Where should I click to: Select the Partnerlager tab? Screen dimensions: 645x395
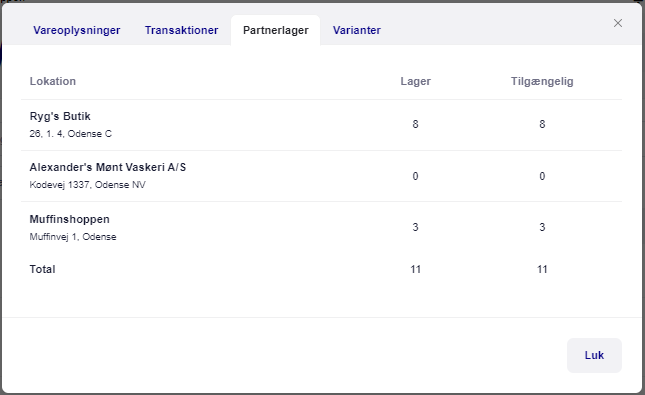276,30
